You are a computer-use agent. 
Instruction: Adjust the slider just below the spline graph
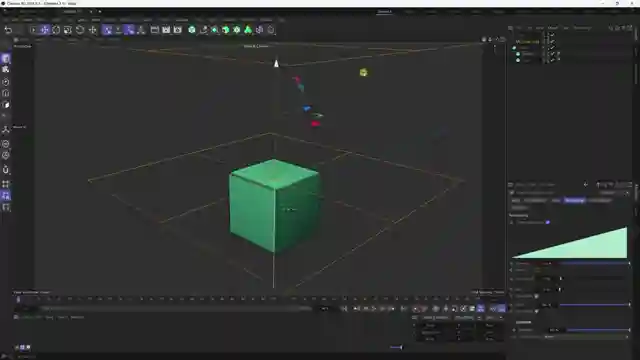[x=595, y=264]
